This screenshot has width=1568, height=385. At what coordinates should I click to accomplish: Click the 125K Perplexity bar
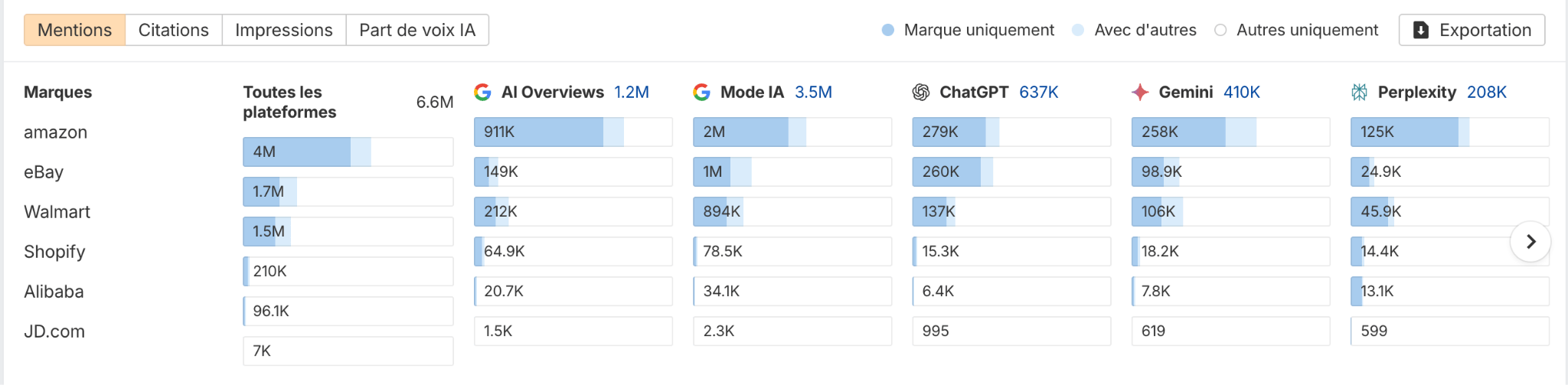[1450, 132]
